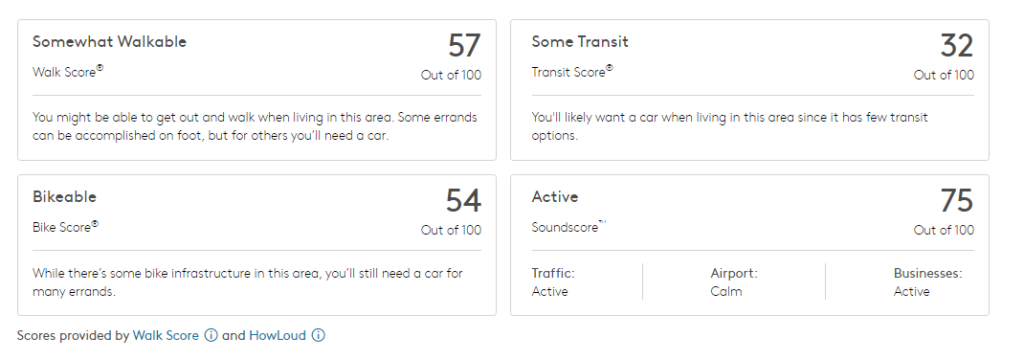
Task: Click the Airport: Calm indicator
Action: click(734, 282)
